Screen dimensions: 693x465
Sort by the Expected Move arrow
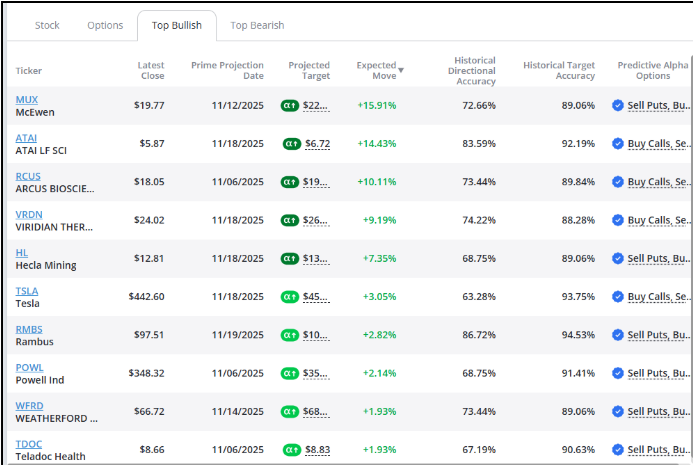pyautogui.click(x=401, y=70)
